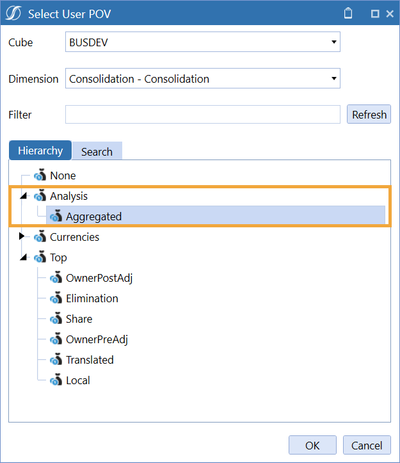Click the clipboard icon in title bar
400x463 pixels.
[x=348, y=13]
